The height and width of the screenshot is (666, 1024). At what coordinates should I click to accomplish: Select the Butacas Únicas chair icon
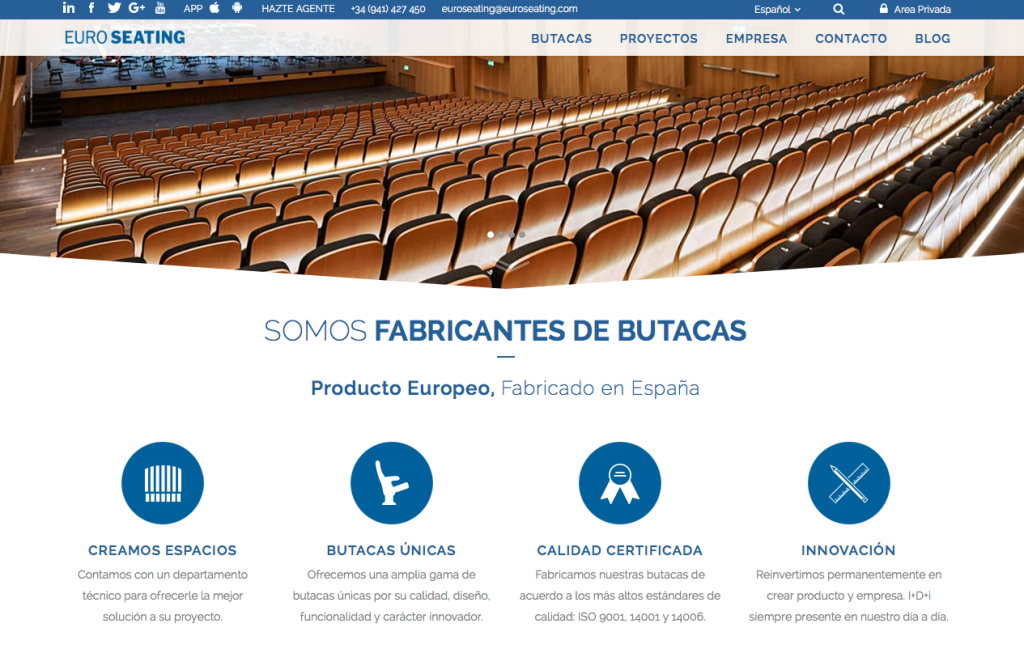pos(391,482)
